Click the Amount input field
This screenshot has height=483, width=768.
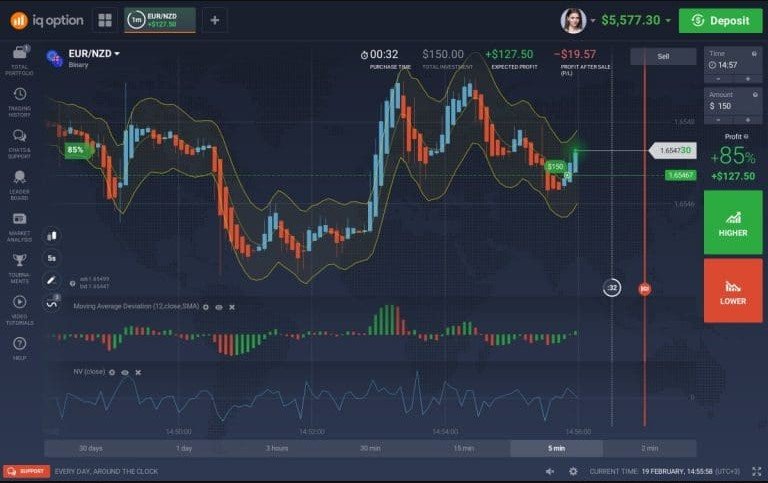tap(733, 105)
